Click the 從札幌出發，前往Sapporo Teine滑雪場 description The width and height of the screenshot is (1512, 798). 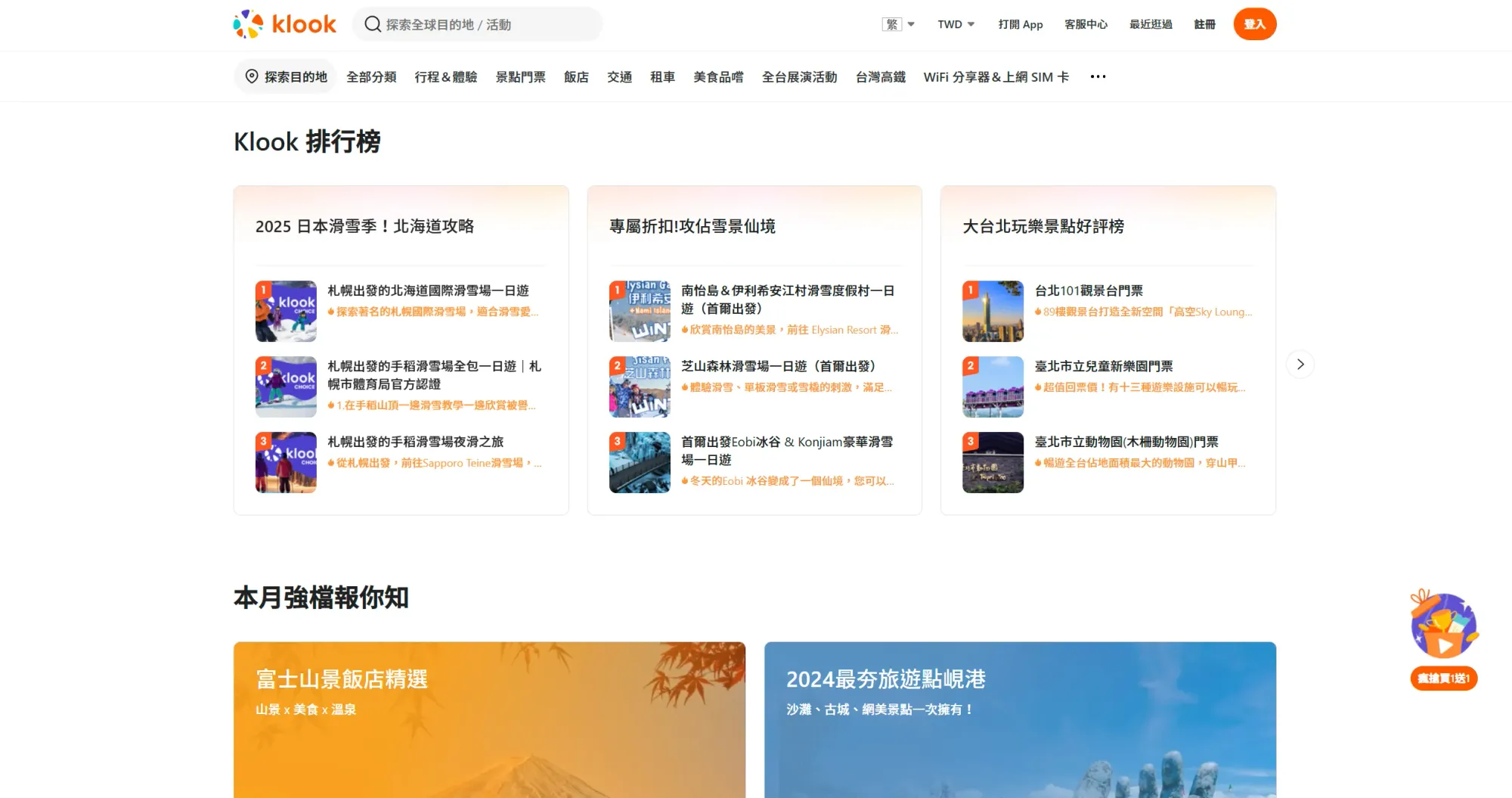point(435,463)
